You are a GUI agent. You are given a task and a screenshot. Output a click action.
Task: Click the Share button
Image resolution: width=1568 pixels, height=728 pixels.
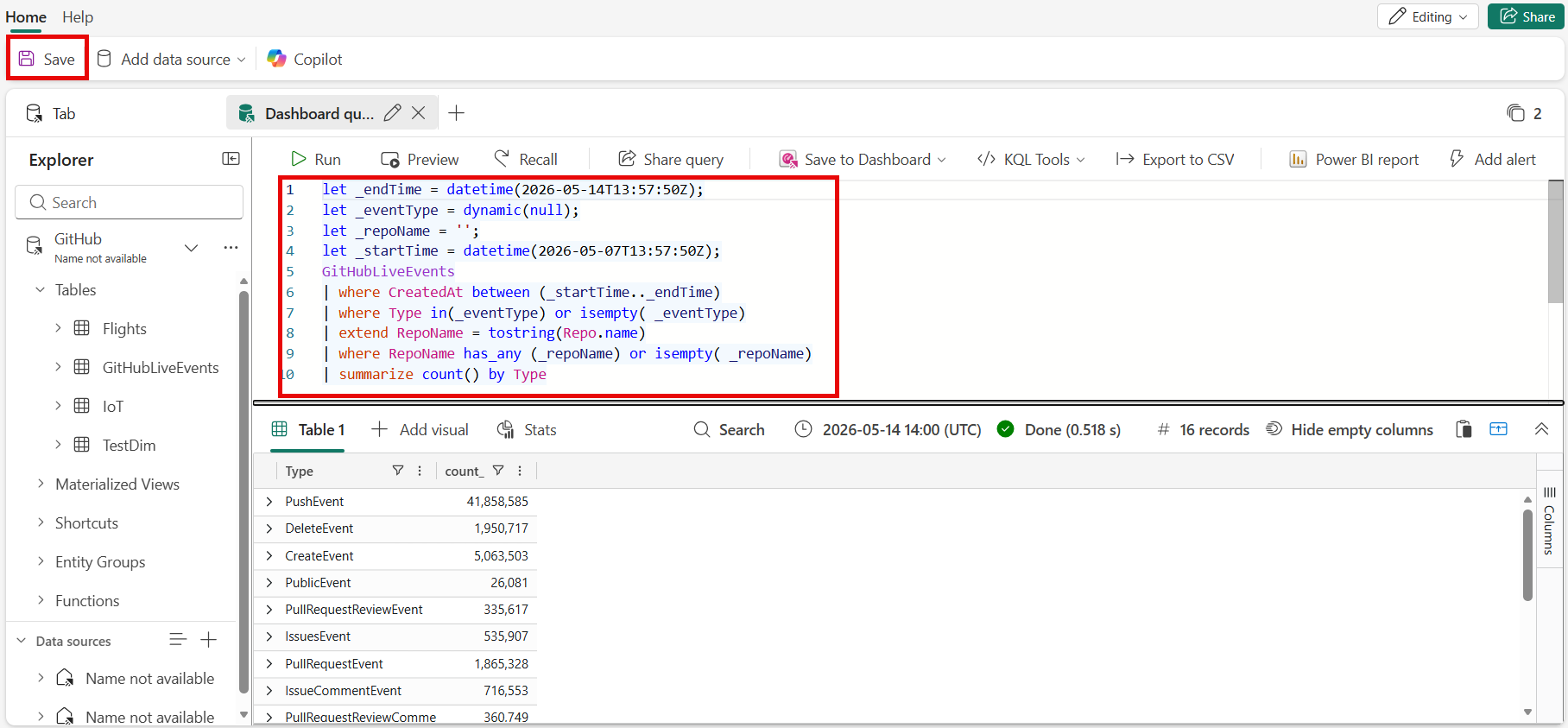(x=1527, y=16)
